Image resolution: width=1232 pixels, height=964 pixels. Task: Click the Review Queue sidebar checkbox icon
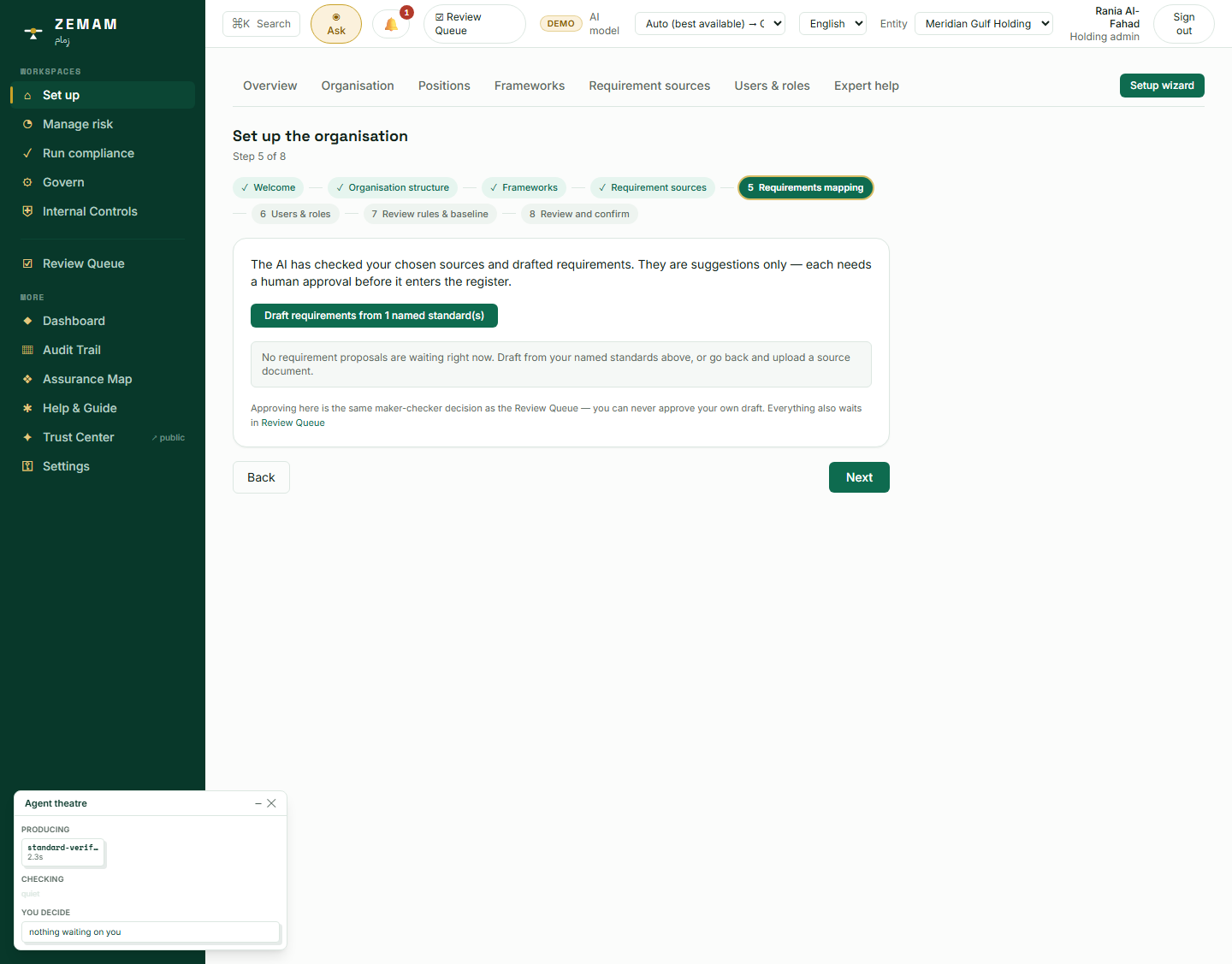(x=27, y=263)
